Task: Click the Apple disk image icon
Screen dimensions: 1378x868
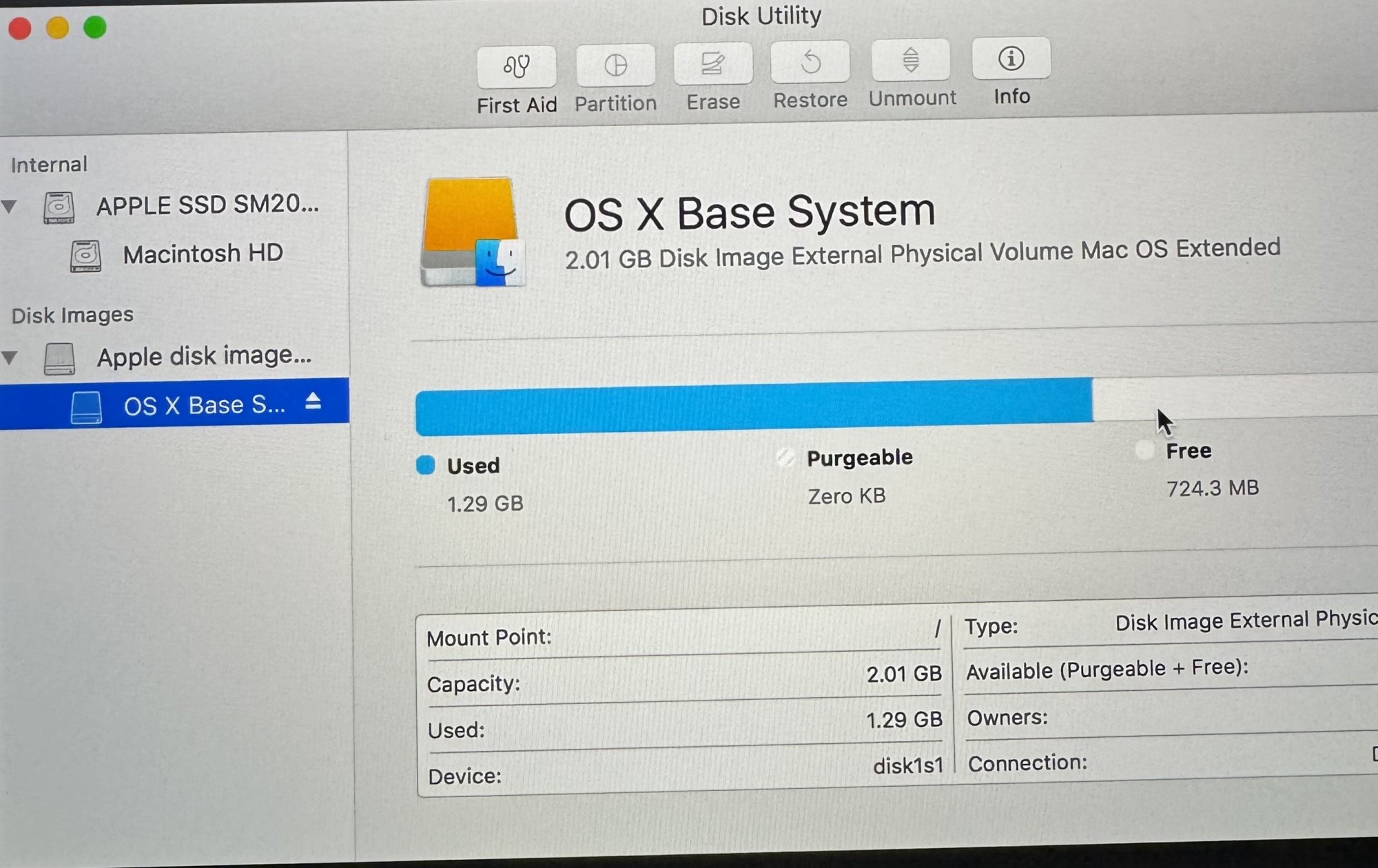Action: click(59, 359)
